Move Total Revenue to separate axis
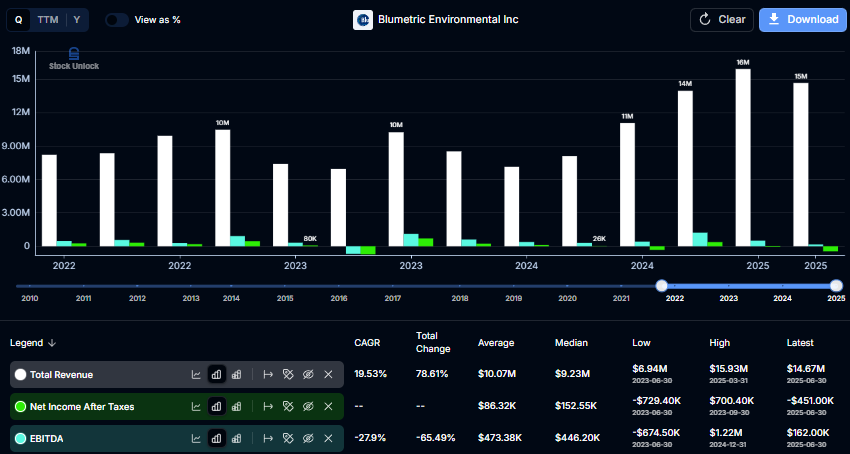The width and height of the screenshot is (850, 454). pos(268,374)
